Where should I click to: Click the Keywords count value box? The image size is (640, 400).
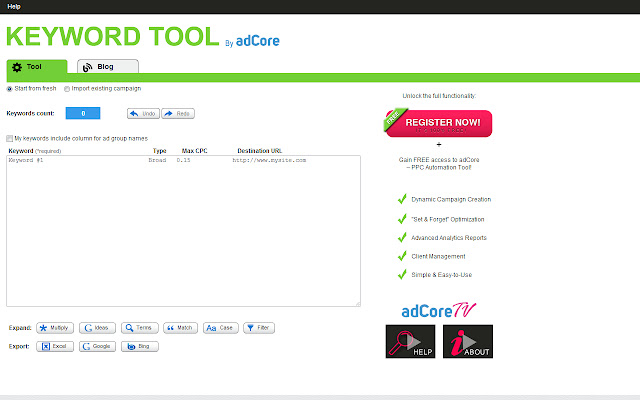coord(83,113)
